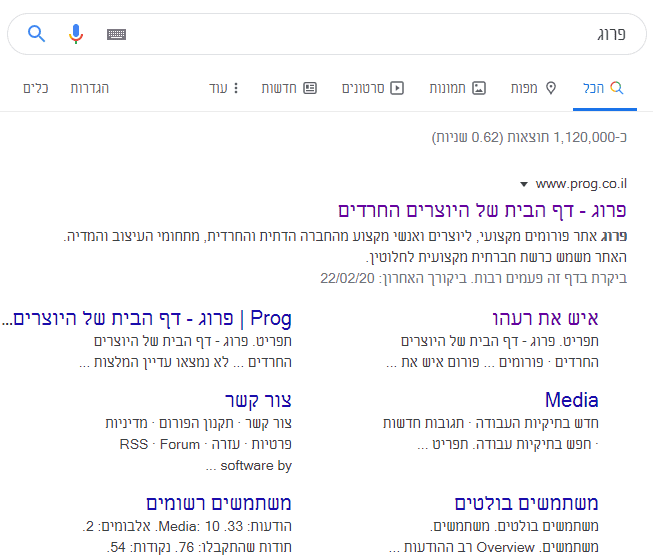The height and width of the screenshot is (559, 653).
Task: Click the www.prog.co.il URL text
Action: pyautogui.click(x=581, y=184)
